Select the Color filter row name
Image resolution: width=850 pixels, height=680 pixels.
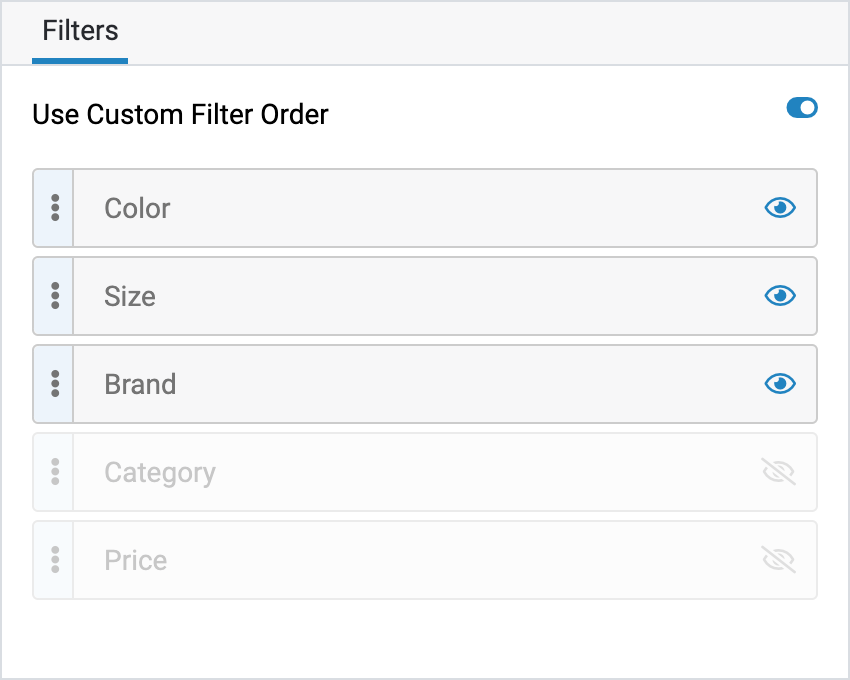137,208
